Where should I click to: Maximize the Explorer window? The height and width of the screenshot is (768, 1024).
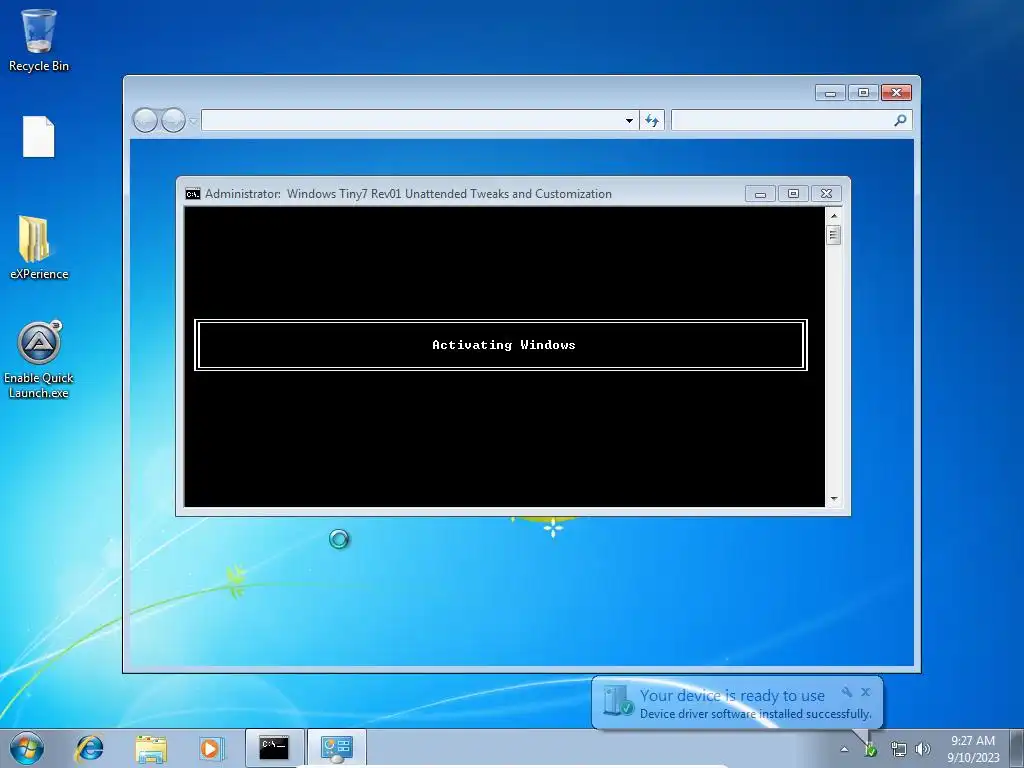tap(863, 93)
